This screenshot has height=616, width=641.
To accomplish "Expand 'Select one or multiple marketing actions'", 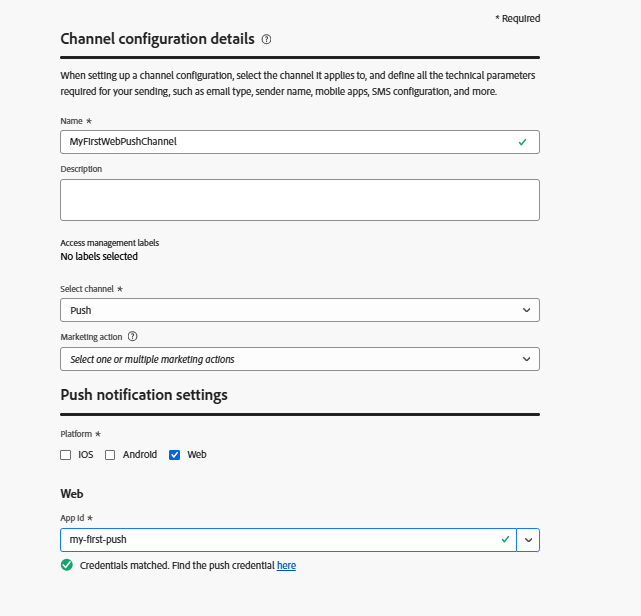I will tap(290, 359).
